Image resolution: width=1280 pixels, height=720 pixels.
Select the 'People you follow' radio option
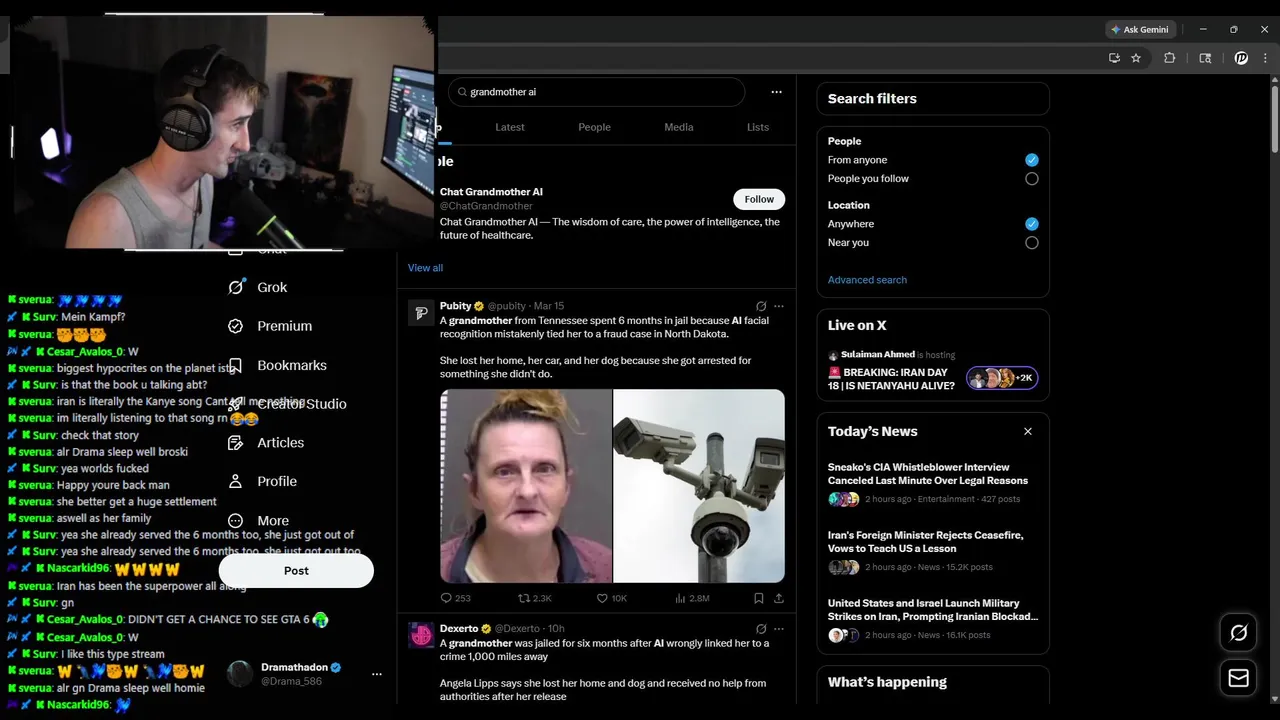(1032, 179)
